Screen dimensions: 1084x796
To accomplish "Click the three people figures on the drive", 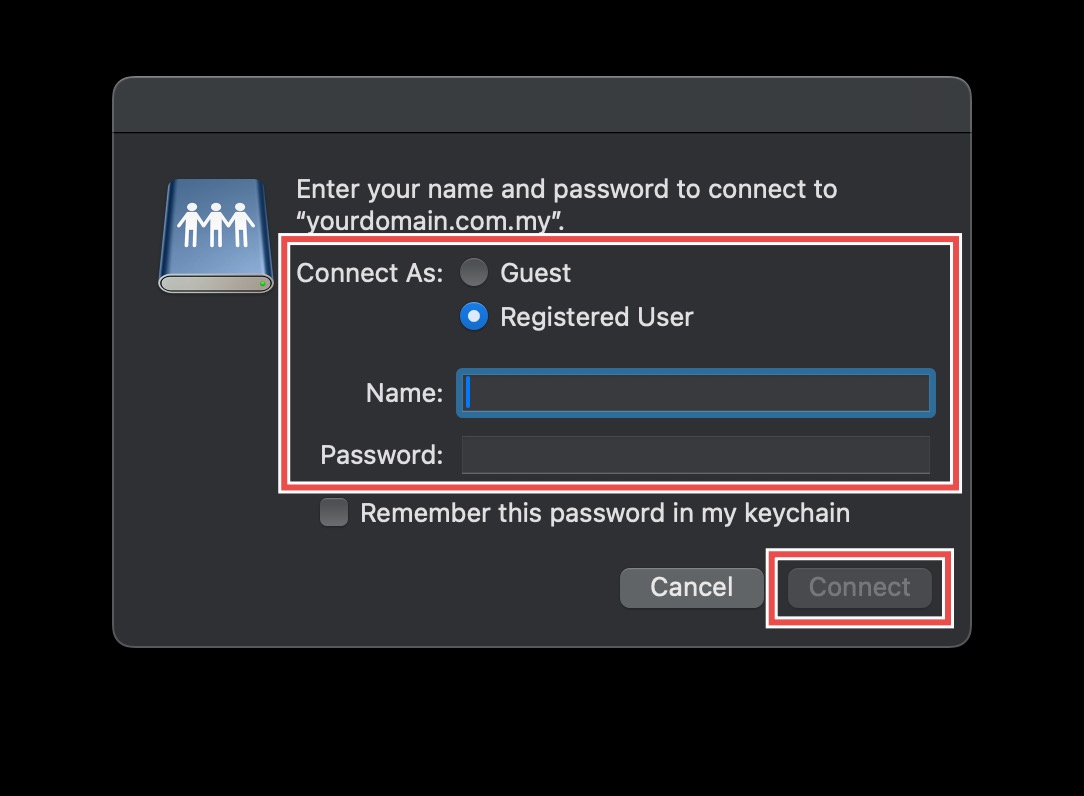I will pos(215,224).
